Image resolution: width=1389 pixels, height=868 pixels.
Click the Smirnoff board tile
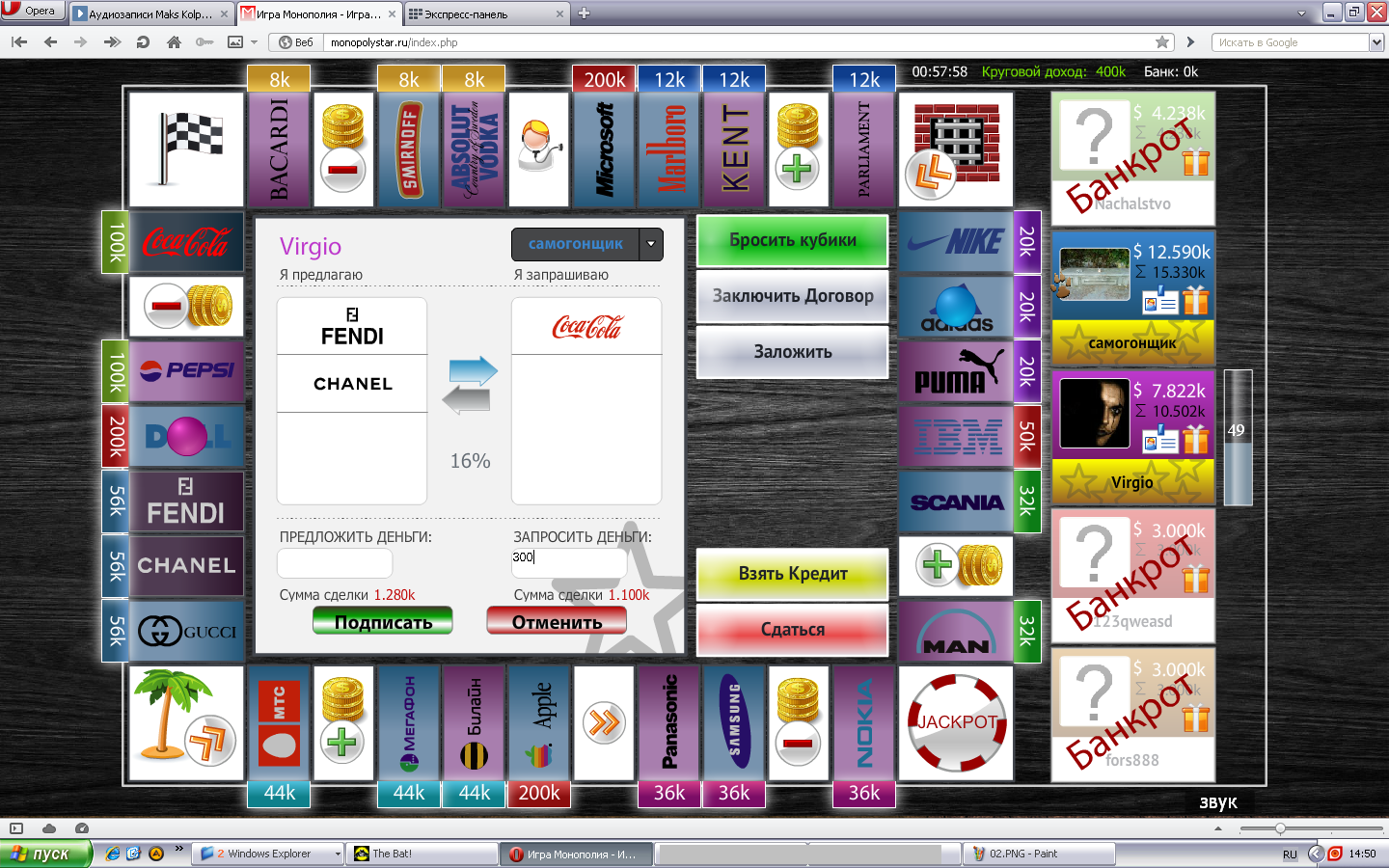pos(408,149)
